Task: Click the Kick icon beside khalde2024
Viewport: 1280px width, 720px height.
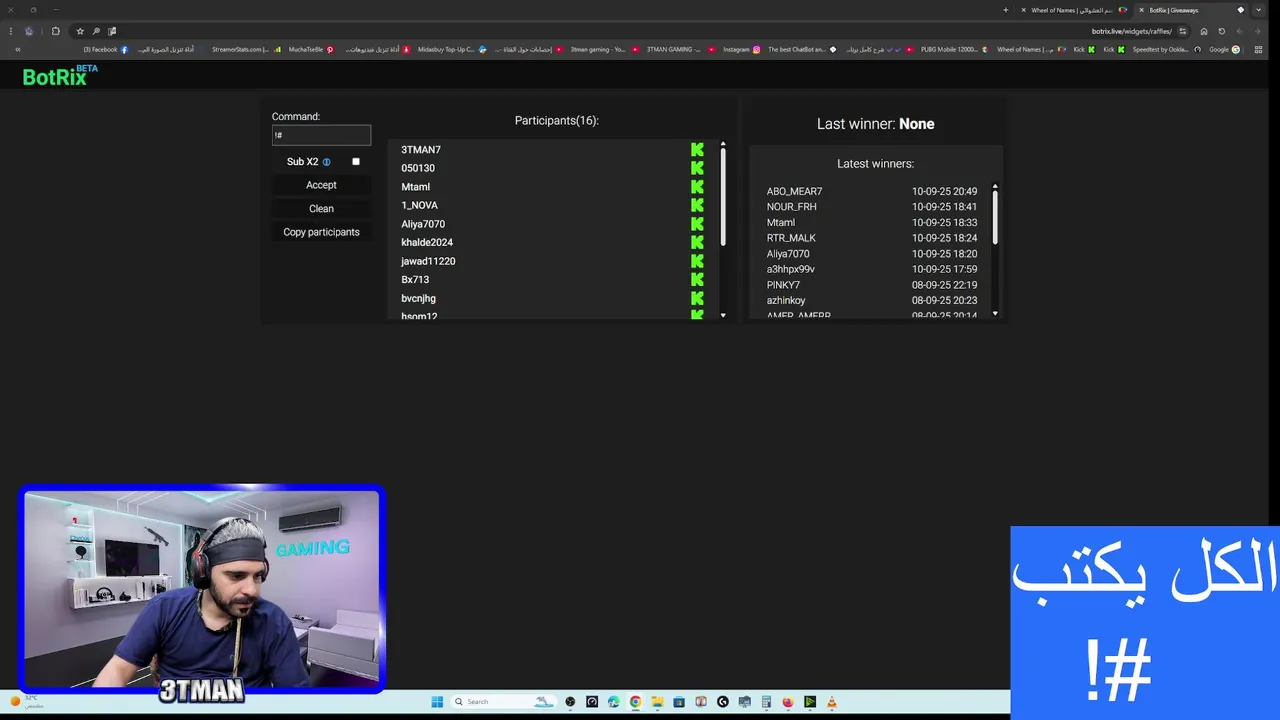Action: point(697,242)
